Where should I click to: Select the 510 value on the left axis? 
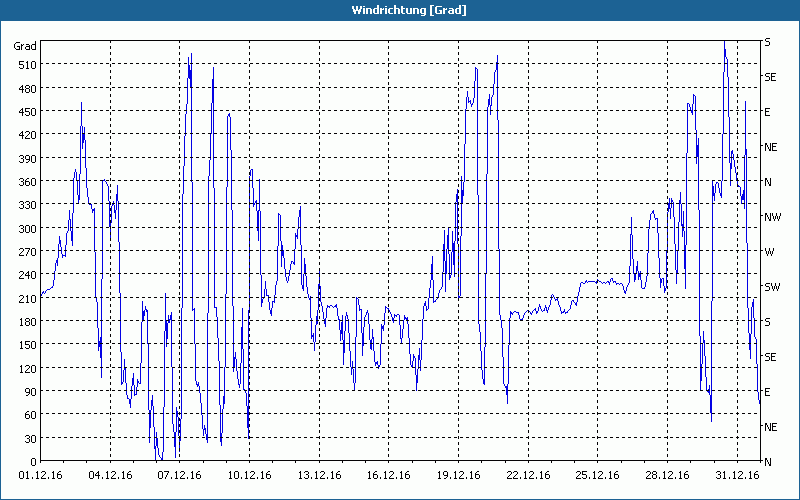pyautogui.click(x=27, y=65)
